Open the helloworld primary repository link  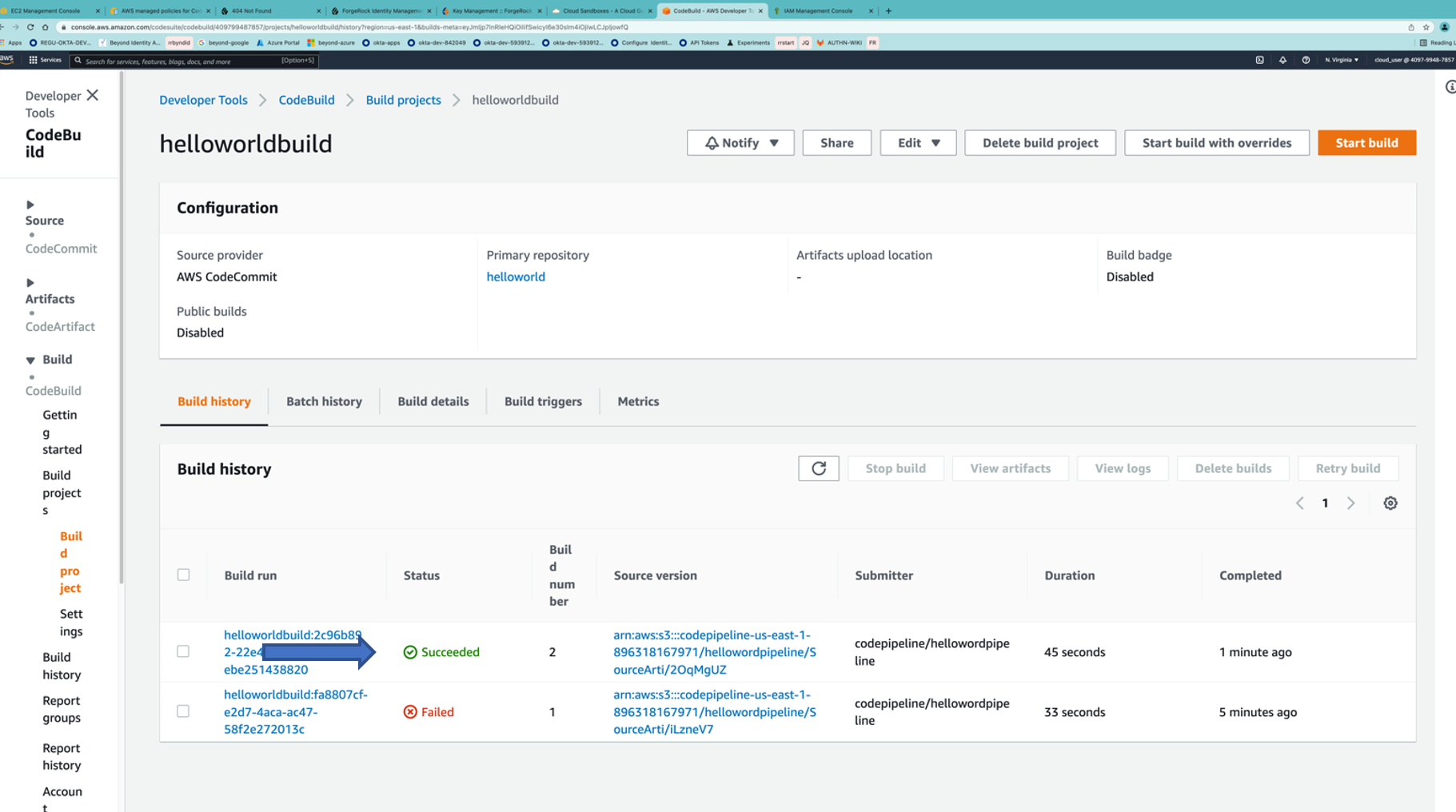pos(515,277)
